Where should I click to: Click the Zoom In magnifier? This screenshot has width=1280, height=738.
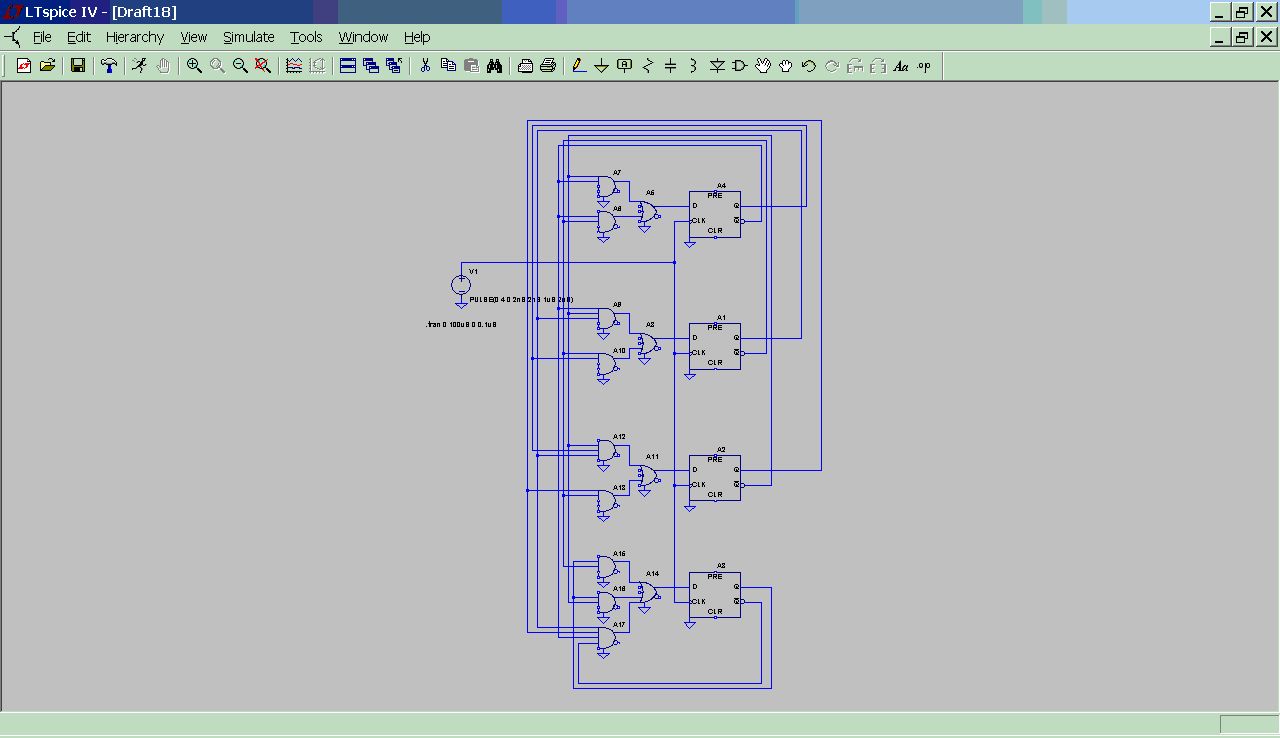tap(194, 66)
